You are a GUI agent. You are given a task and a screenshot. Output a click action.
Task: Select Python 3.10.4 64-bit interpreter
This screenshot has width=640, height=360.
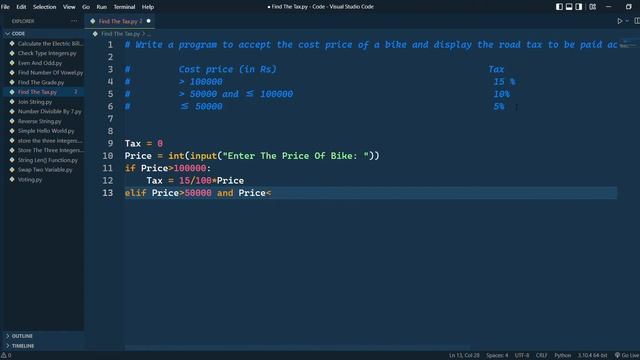tap(592, 356)
